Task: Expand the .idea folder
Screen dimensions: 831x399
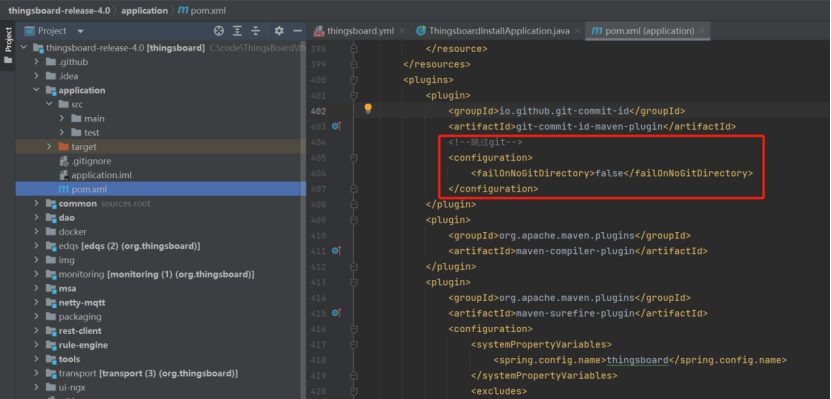Action: point(36,76)
